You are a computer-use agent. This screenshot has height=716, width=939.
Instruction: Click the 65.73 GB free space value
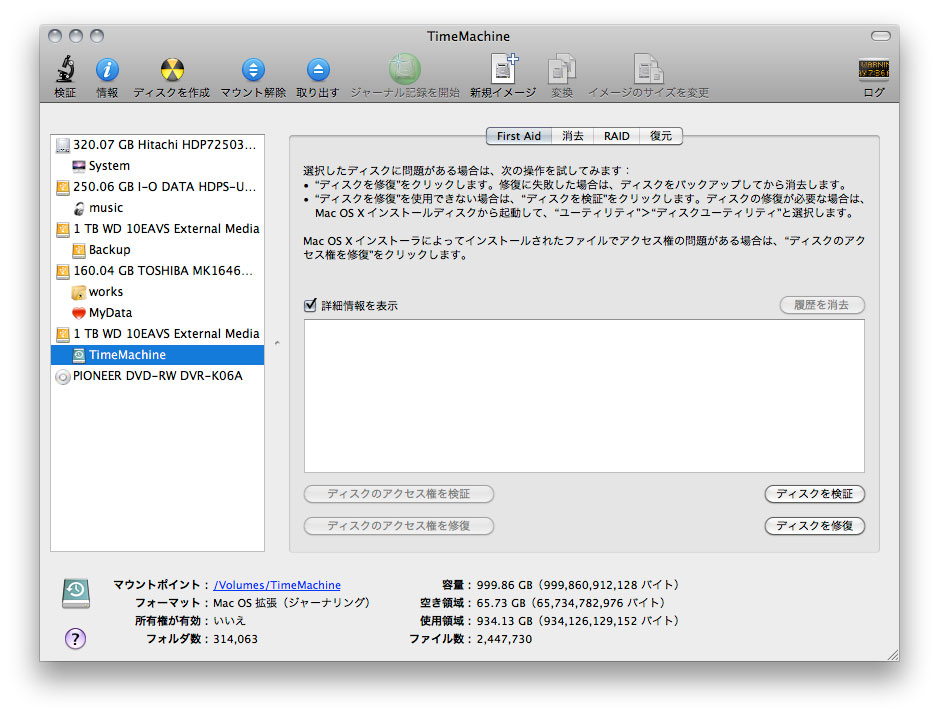pyautogui.click(x=571, y=603)
